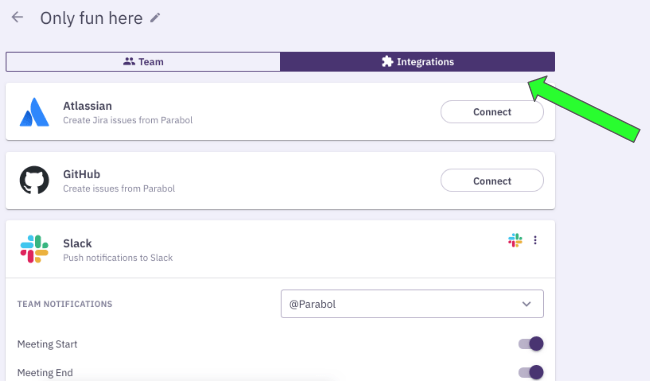This screenshot has width=650, height=390.
Task: Click the GitHub octocat logo
Action: [x=34, y=180]
